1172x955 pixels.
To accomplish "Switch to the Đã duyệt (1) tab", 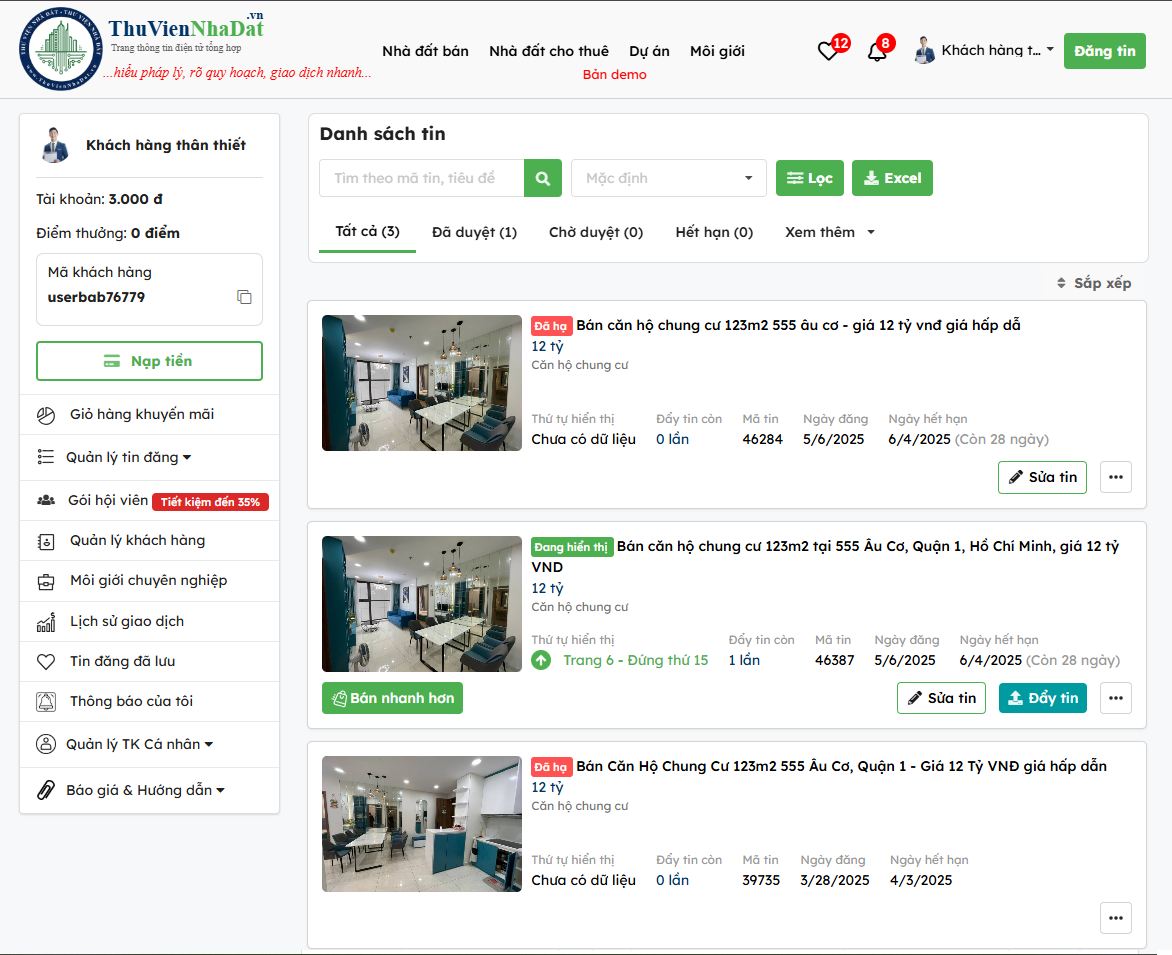I will [x=474, y=232].
